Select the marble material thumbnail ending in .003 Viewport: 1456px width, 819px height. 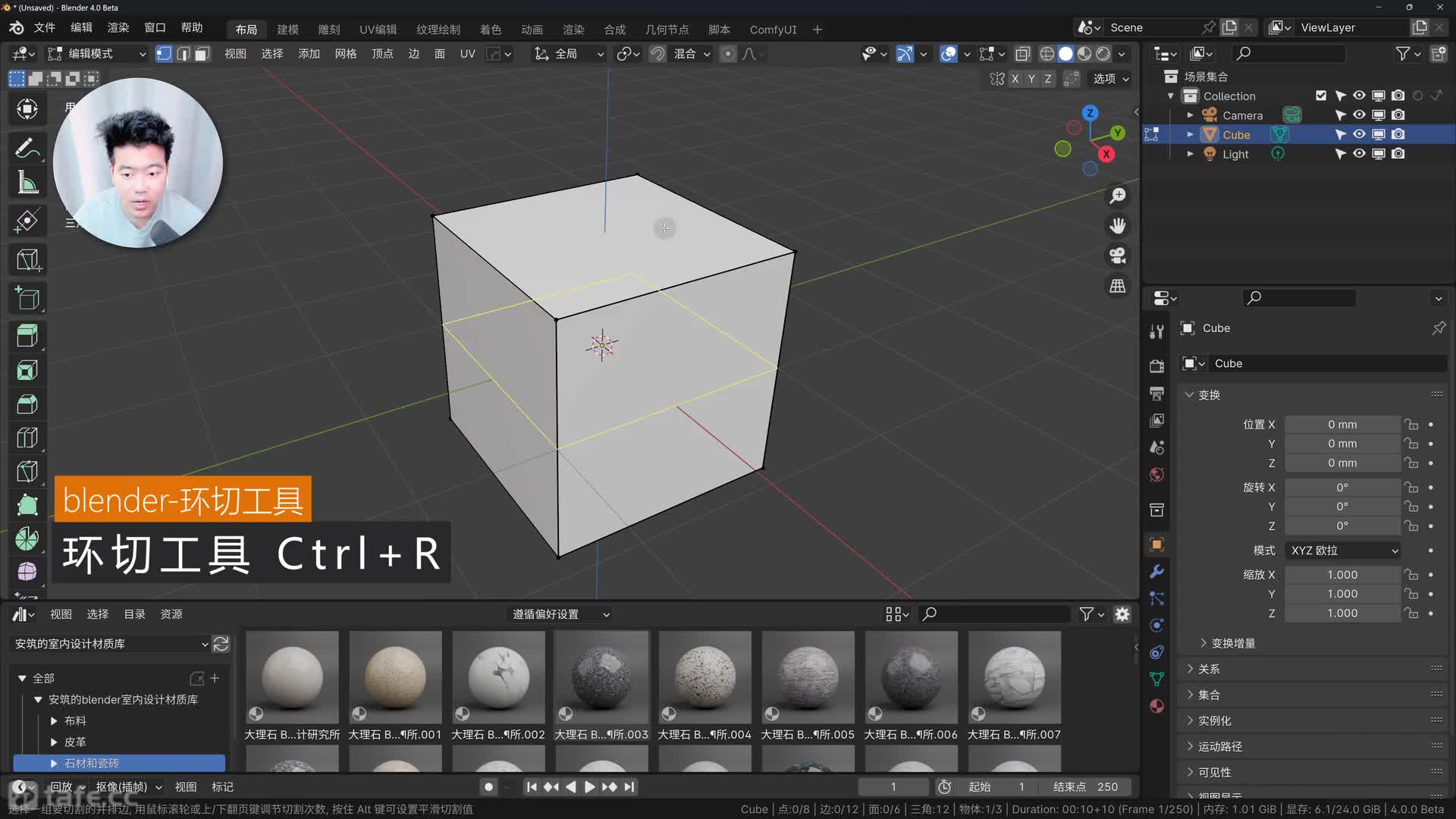pyautogui.click(x=601, y=677)
